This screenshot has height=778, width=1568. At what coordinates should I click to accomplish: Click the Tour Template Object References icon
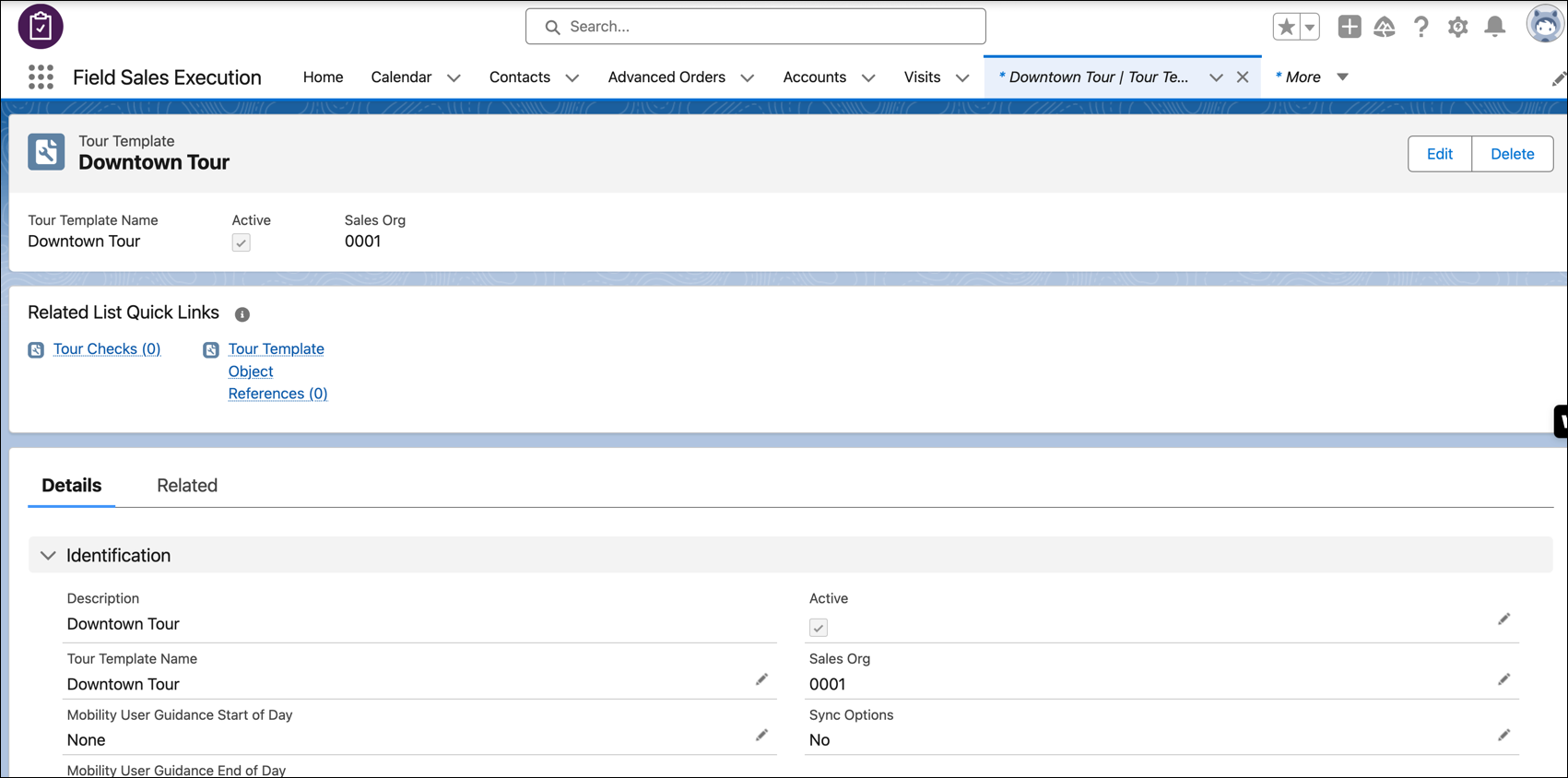[211, 349]
